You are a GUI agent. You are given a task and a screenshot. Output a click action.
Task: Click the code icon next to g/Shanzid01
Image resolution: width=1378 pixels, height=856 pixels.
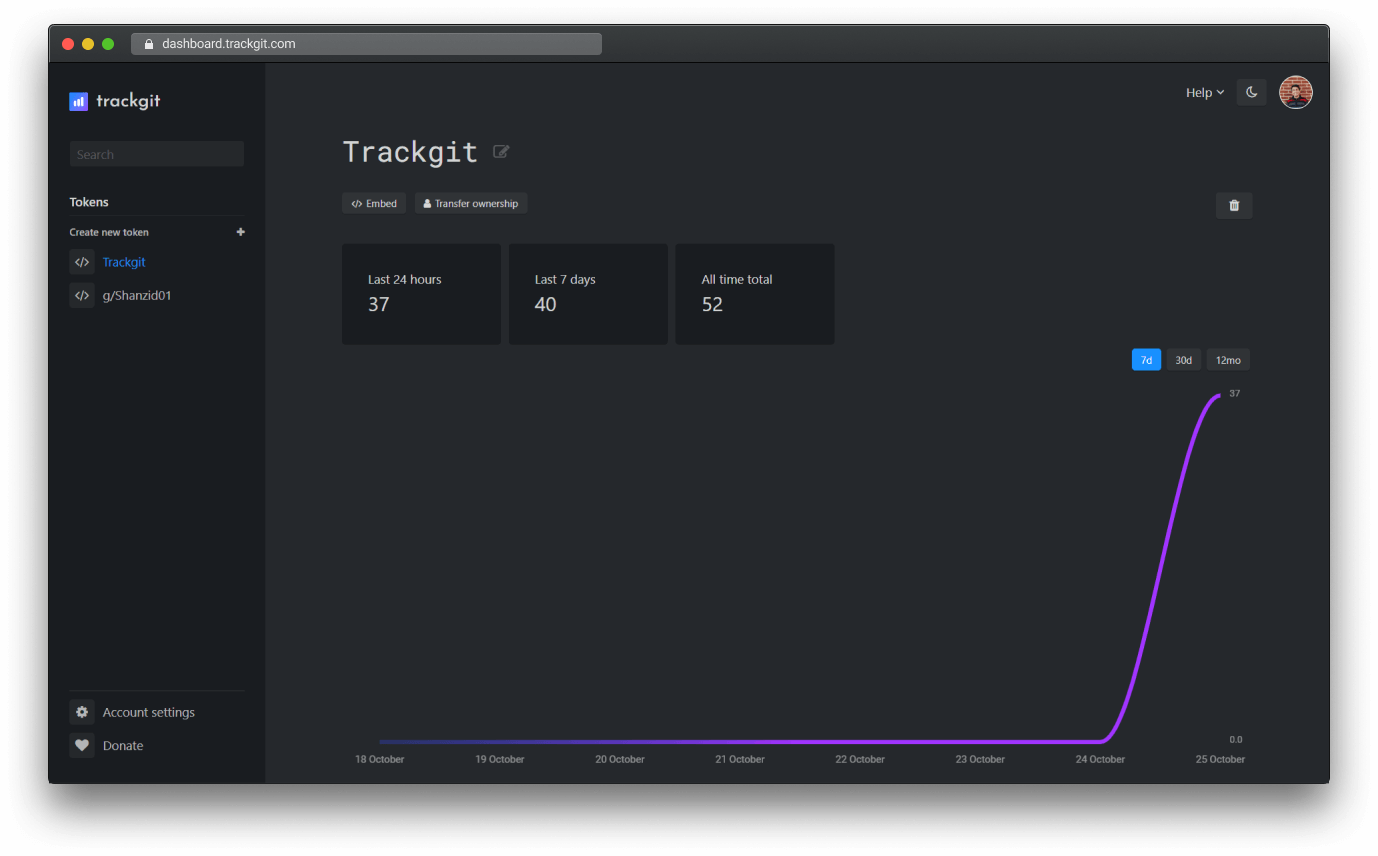[82, 295]
